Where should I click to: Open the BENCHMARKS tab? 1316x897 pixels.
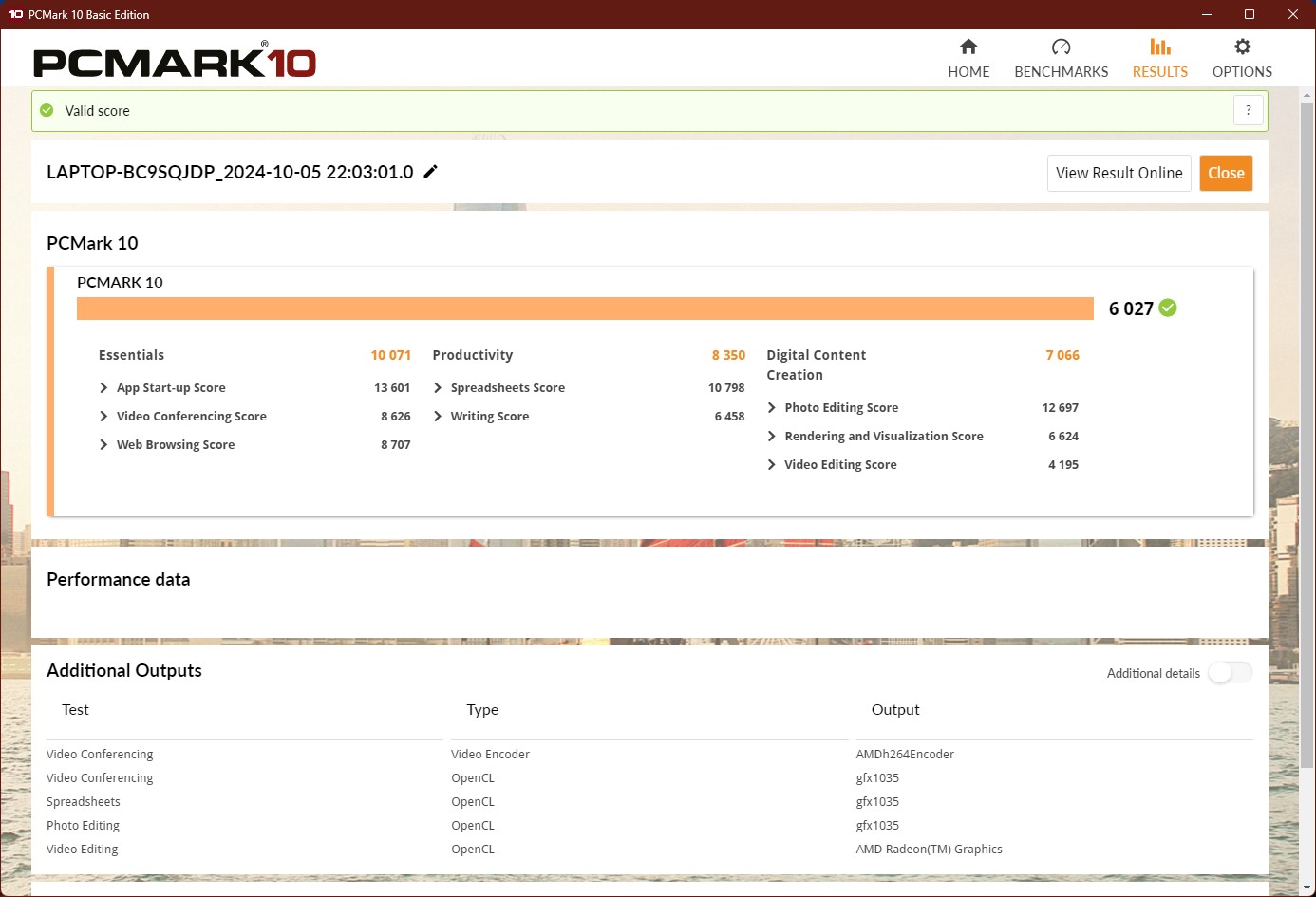pyautogui.click(x=1061, y=59)
